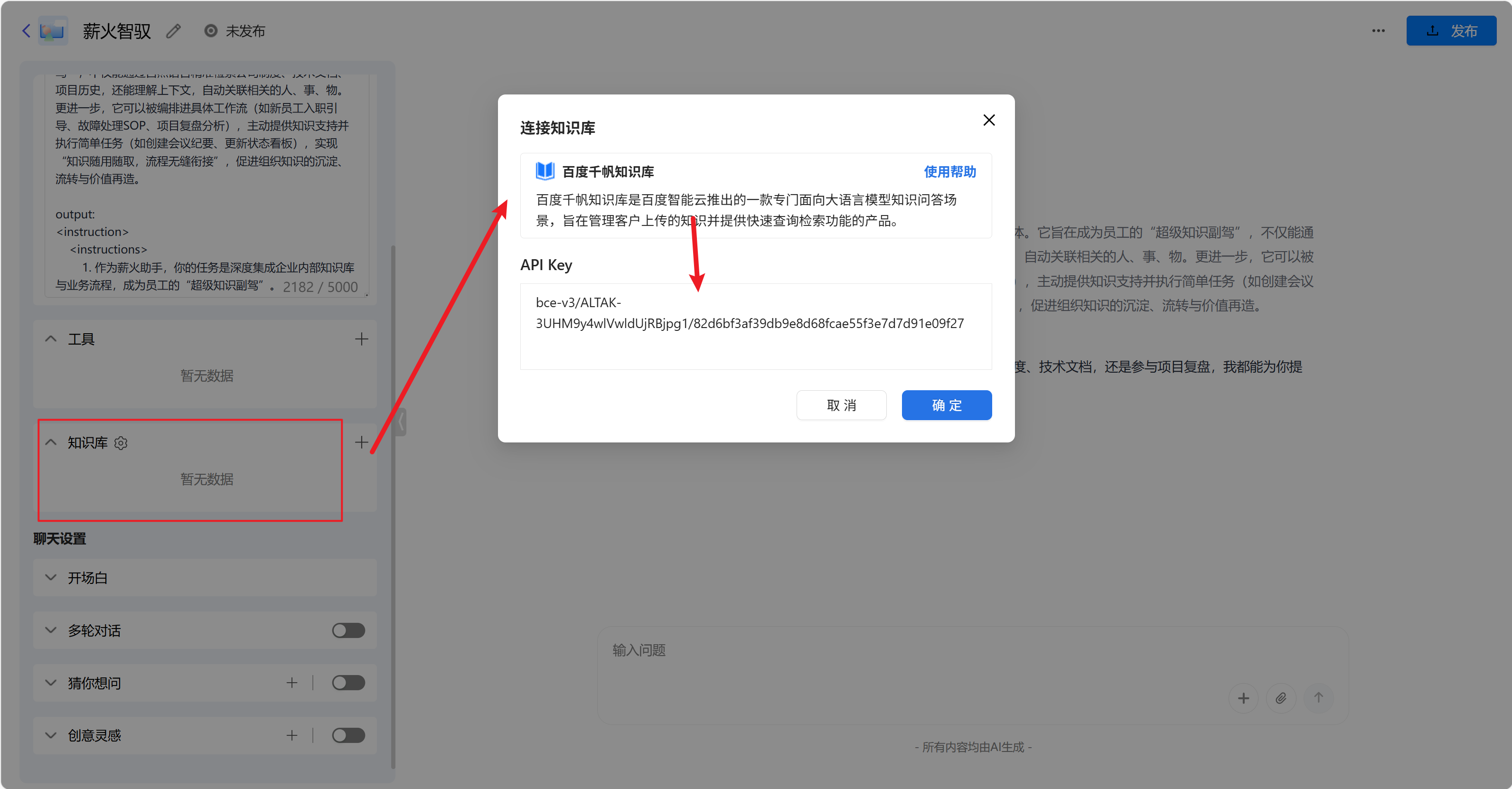Click the paperclip attachment icon in chat input

(x=1281, y=698)
